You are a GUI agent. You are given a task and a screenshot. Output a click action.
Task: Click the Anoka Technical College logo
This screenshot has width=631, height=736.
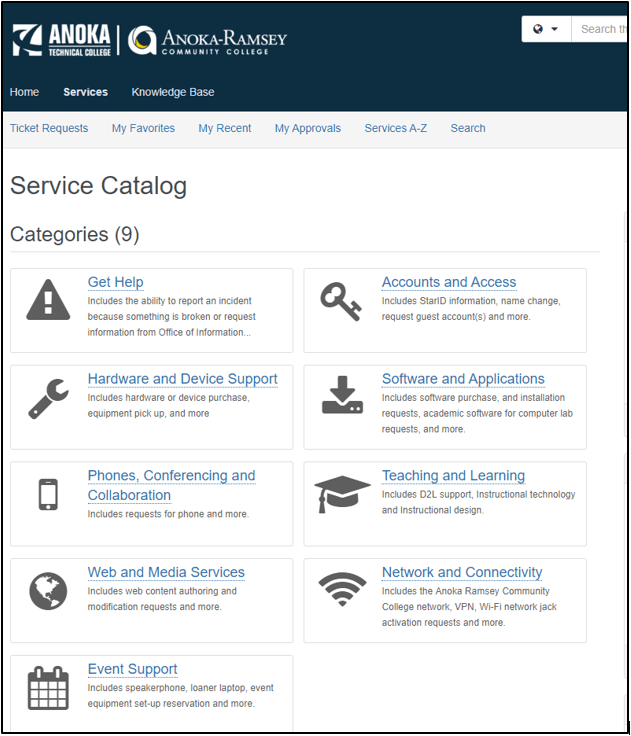coord(62,40)
